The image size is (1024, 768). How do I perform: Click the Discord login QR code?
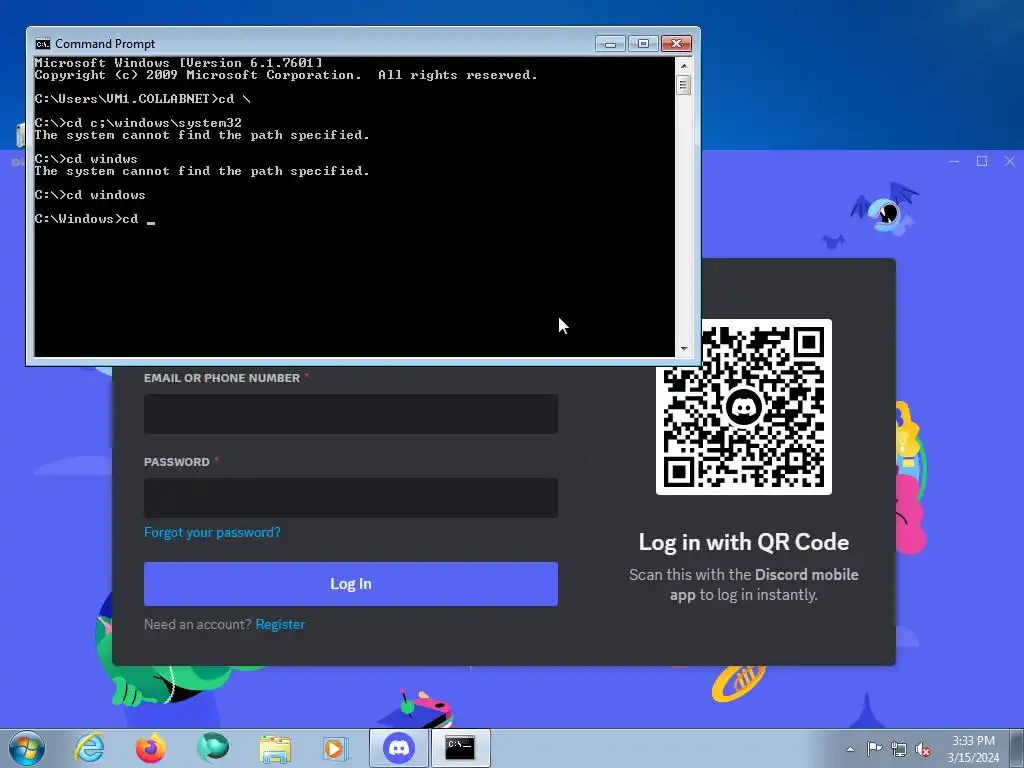744,407
